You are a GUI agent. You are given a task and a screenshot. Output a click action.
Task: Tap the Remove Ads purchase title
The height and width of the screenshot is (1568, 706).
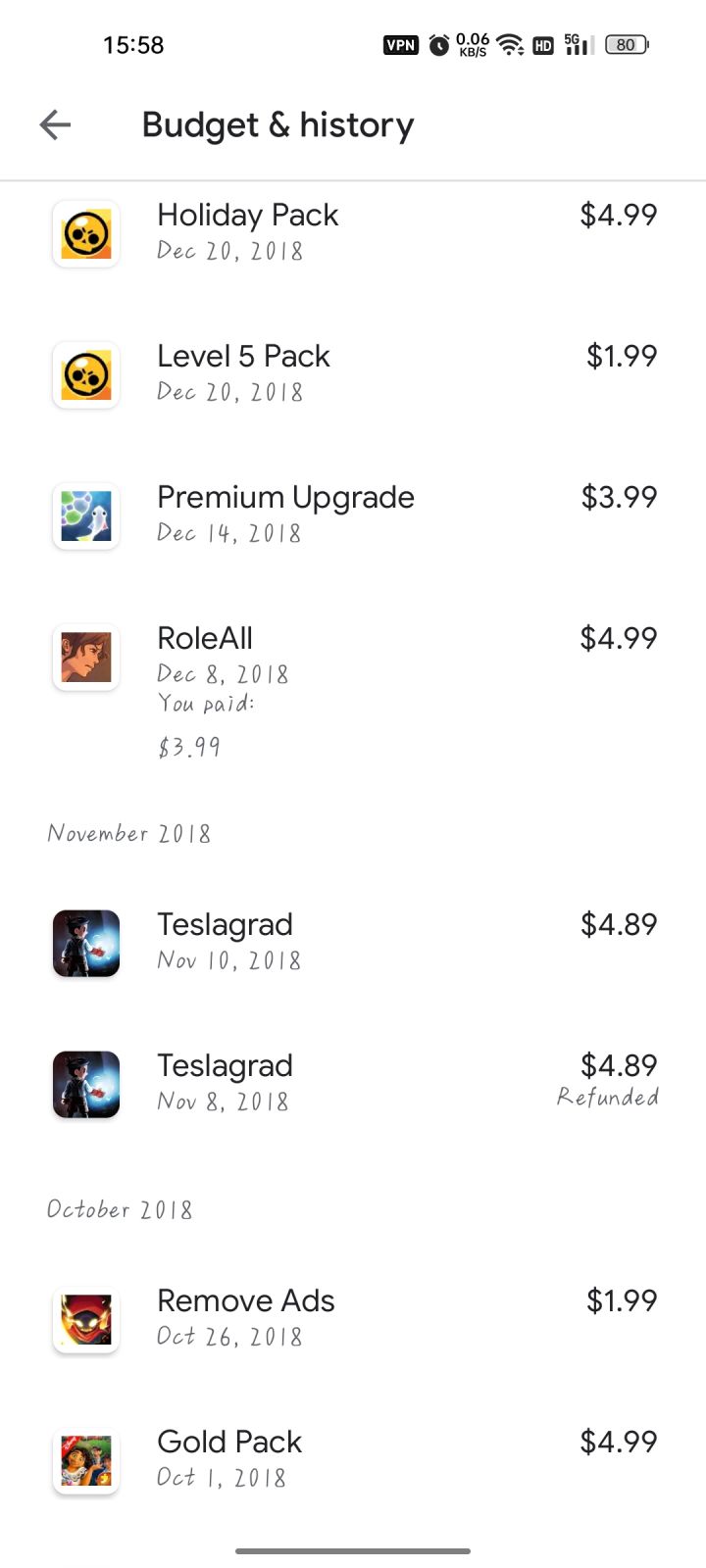(x=246, y=1301)
